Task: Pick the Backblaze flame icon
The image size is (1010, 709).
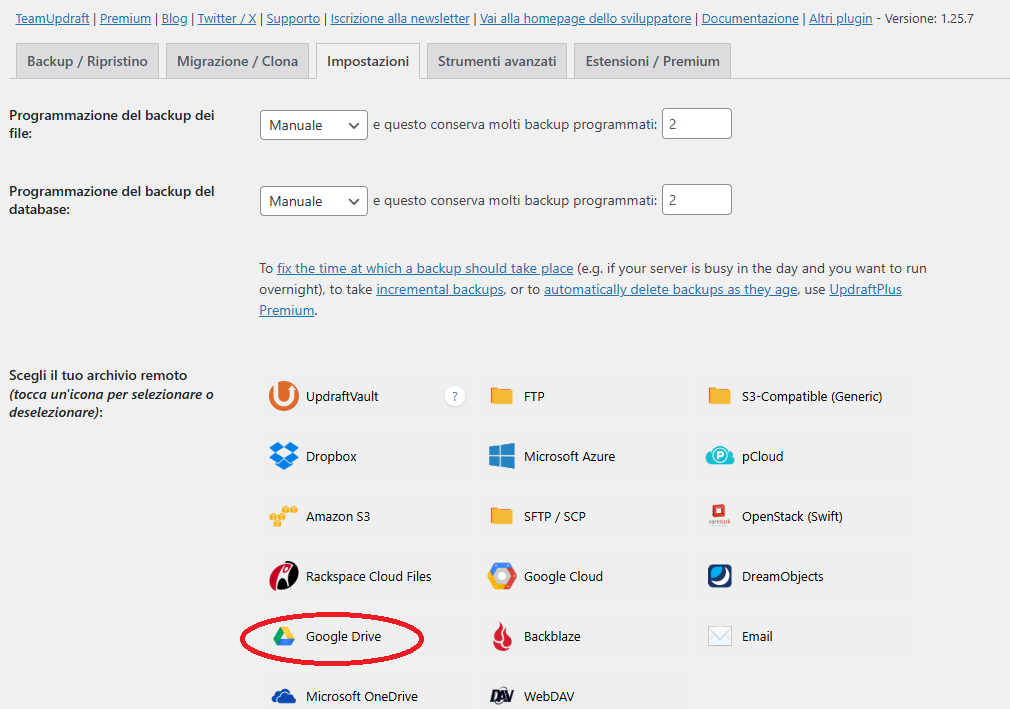Action: click(502, 636)
